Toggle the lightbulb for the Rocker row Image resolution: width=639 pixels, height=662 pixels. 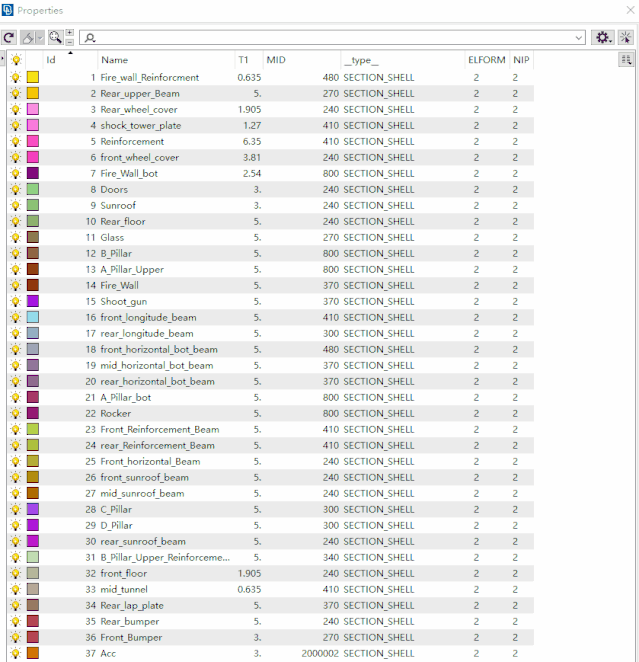pos(16,414)
